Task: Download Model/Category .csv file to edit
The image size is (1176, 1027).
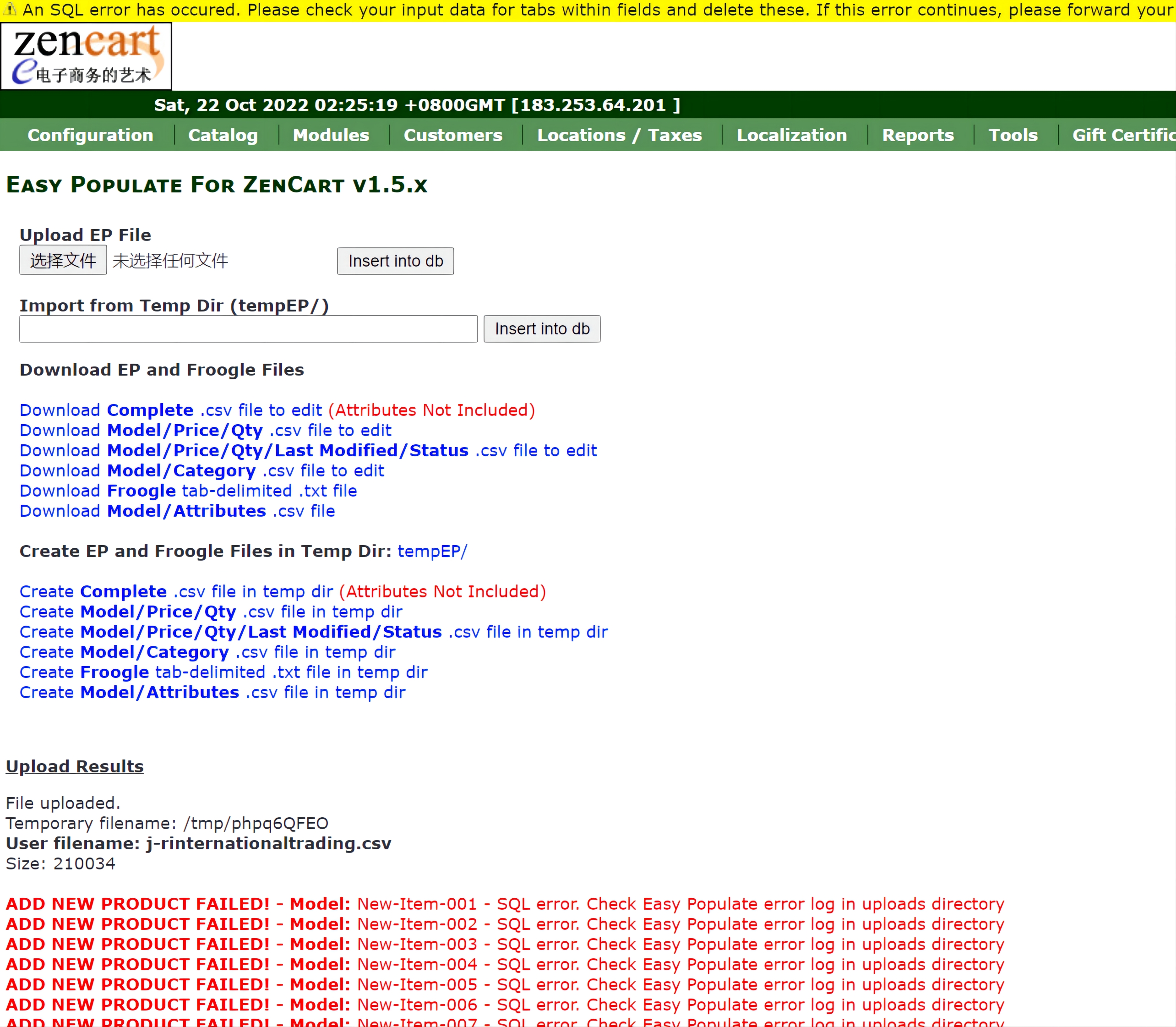Action: pyautogui.click(x=202, y=470)
